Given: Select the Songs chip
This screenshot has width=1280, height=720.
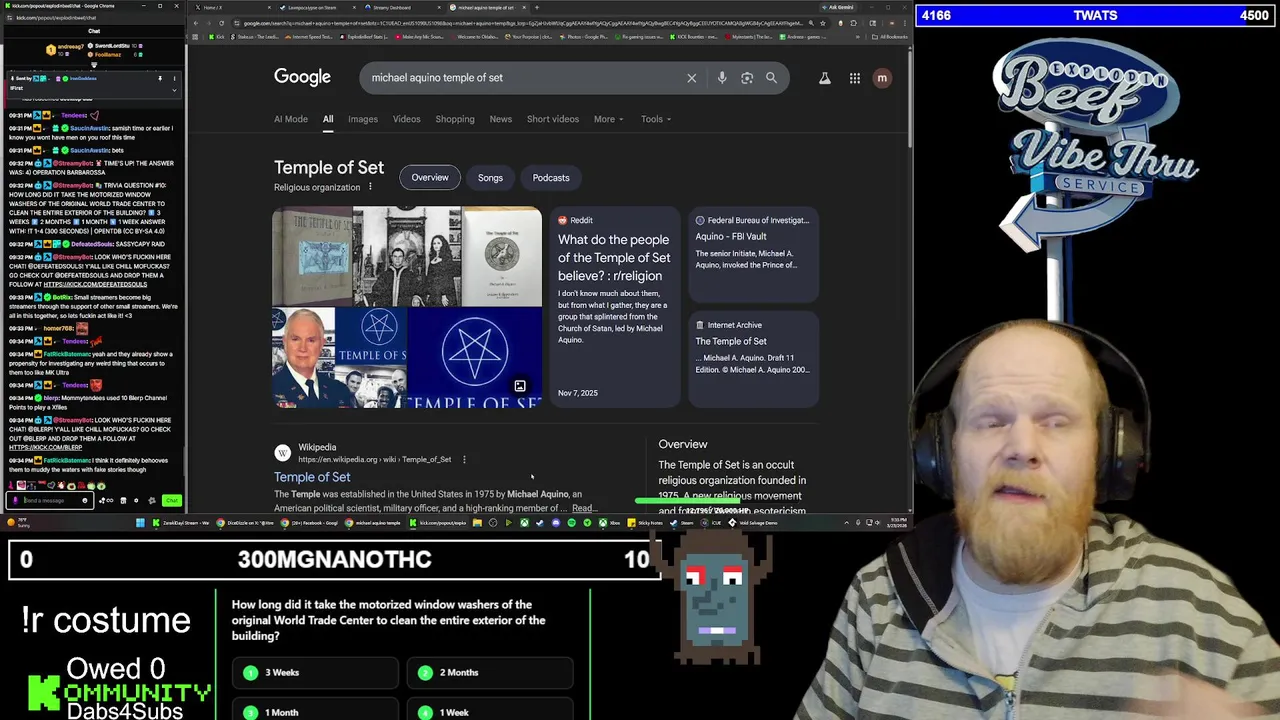Looking at the screenshot, I should coord(490,178).
